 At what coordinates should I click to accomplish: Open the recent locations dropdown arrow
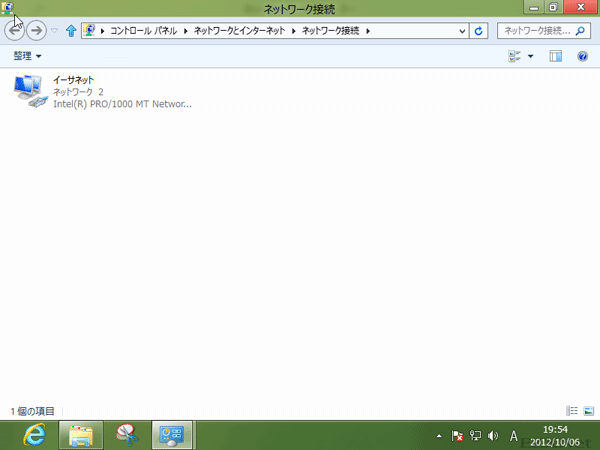[55, 30]
